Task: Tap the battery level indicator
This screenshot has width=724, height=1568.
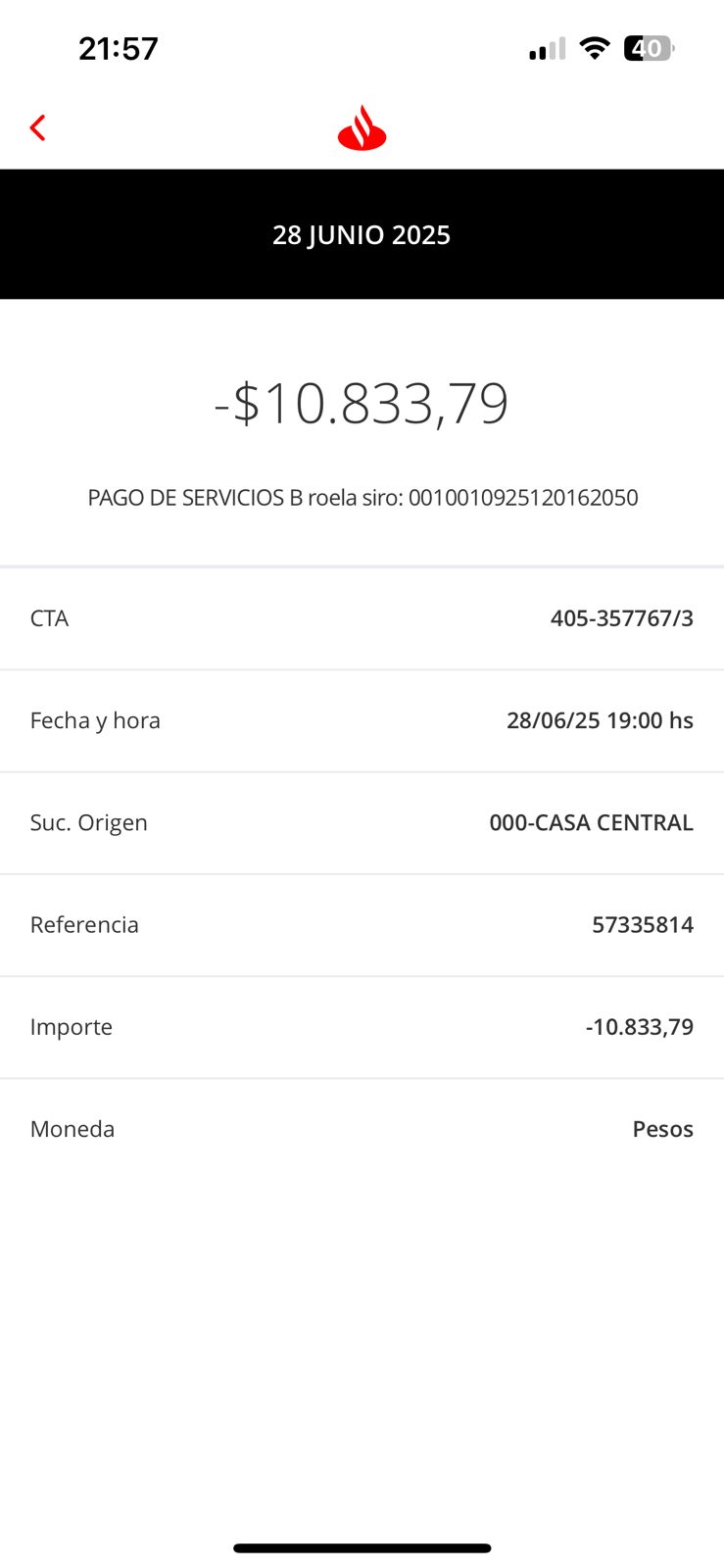Action: point(648,48)
